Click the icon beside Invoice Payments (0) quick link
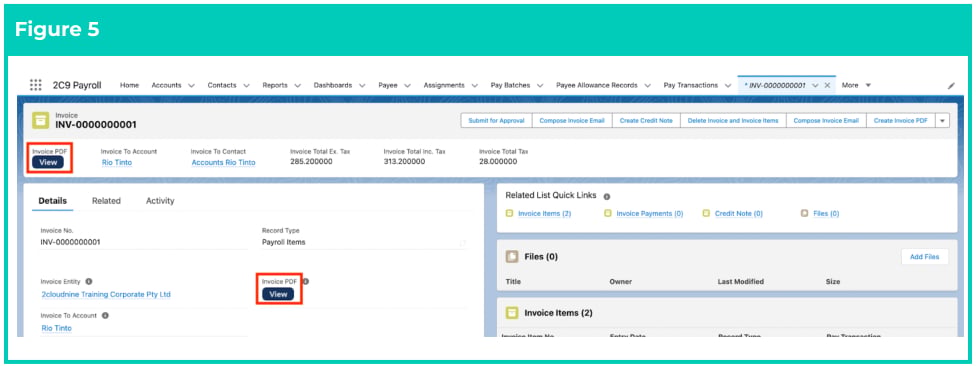 pyautogui.click(x=608, y=214)
